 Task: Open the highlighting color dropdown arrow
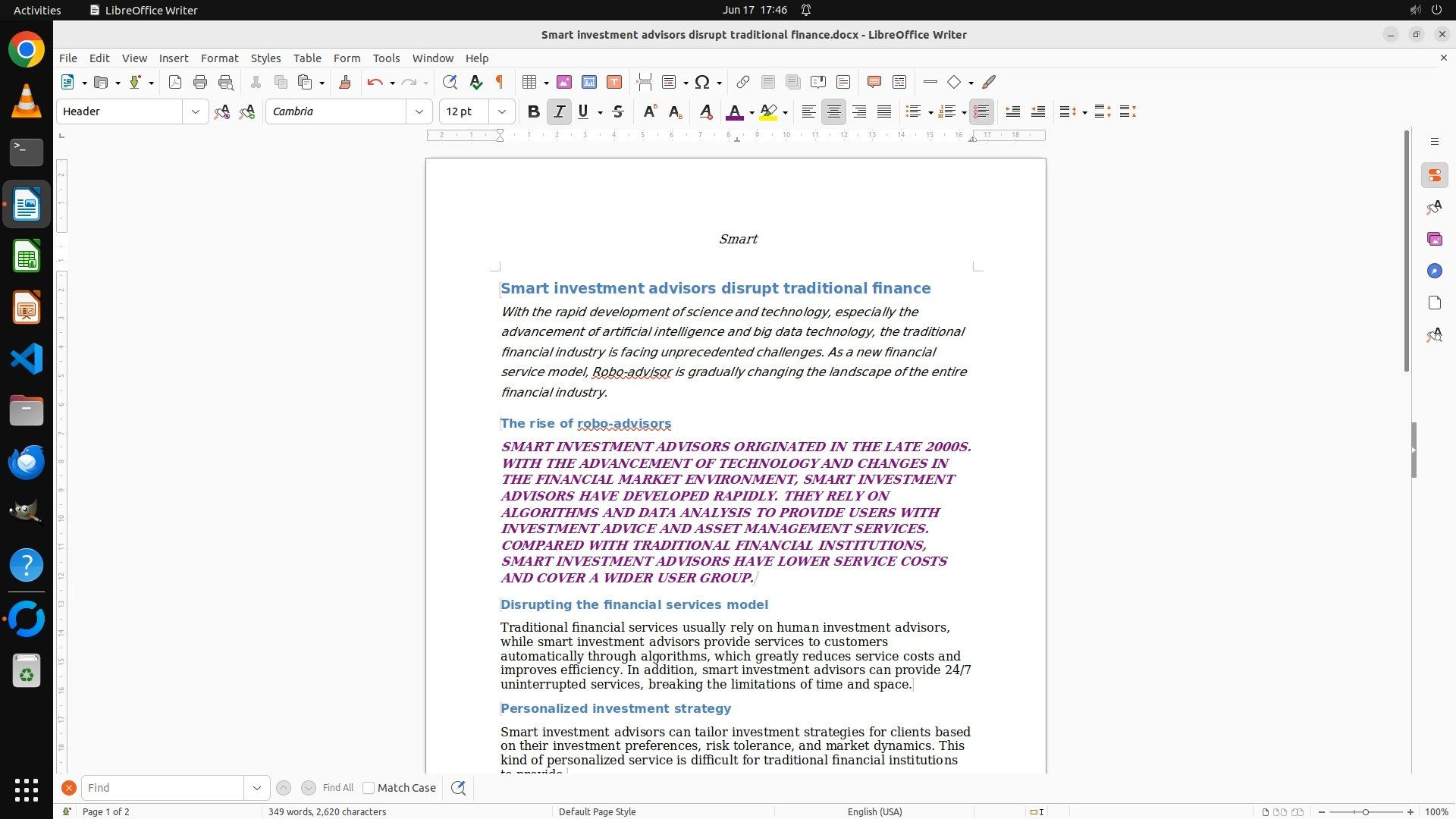coord(786,112)
